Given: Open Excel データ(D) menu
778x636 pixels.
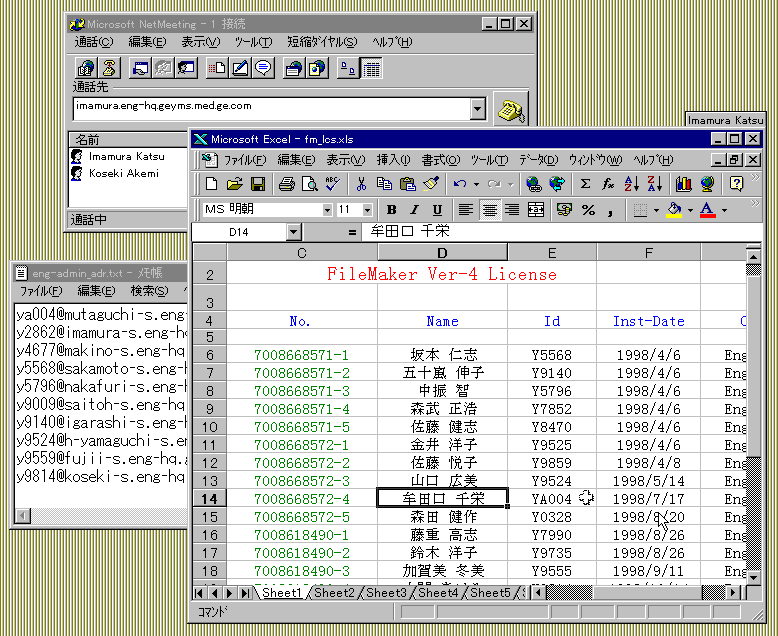Looking at the screenshot, I should (x=538, y=160).
